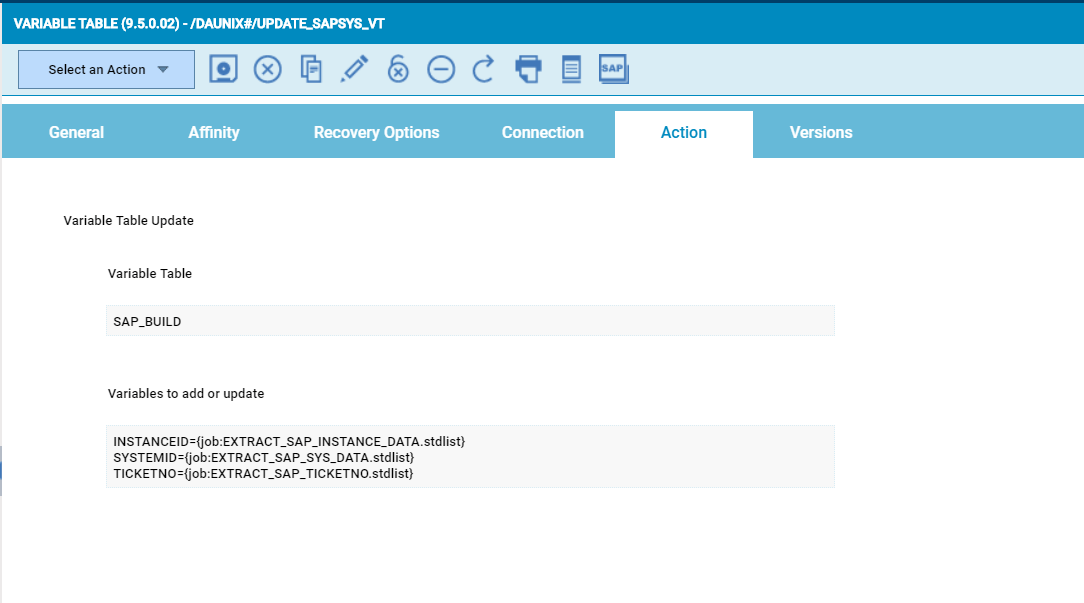Screen dimensions: 1084x603
Task: Click the Variable Table field containing SAP_BUILD
Action: click(x=470, y=321)
